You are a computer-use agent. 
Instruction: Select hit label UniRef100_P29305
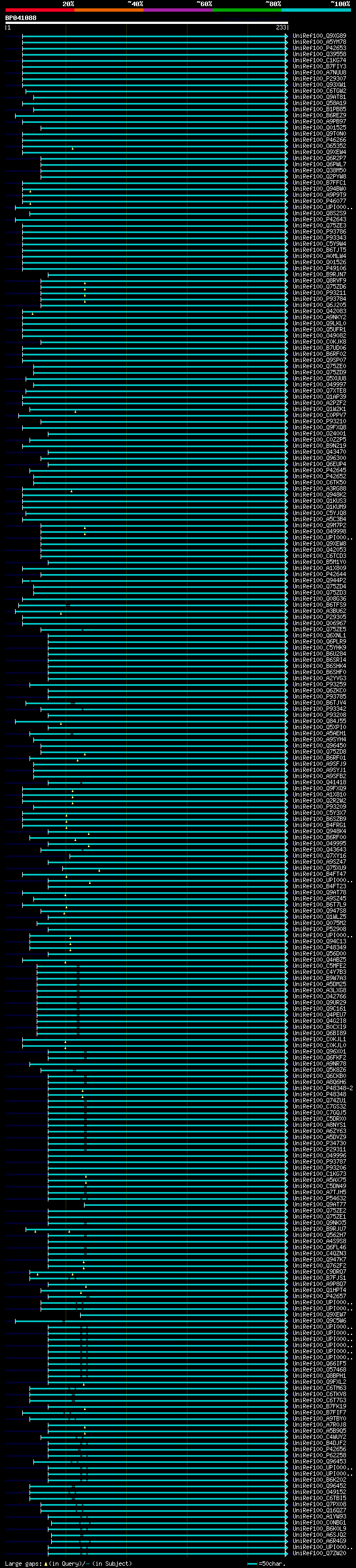pyautogui.click(x=319, y=617)
